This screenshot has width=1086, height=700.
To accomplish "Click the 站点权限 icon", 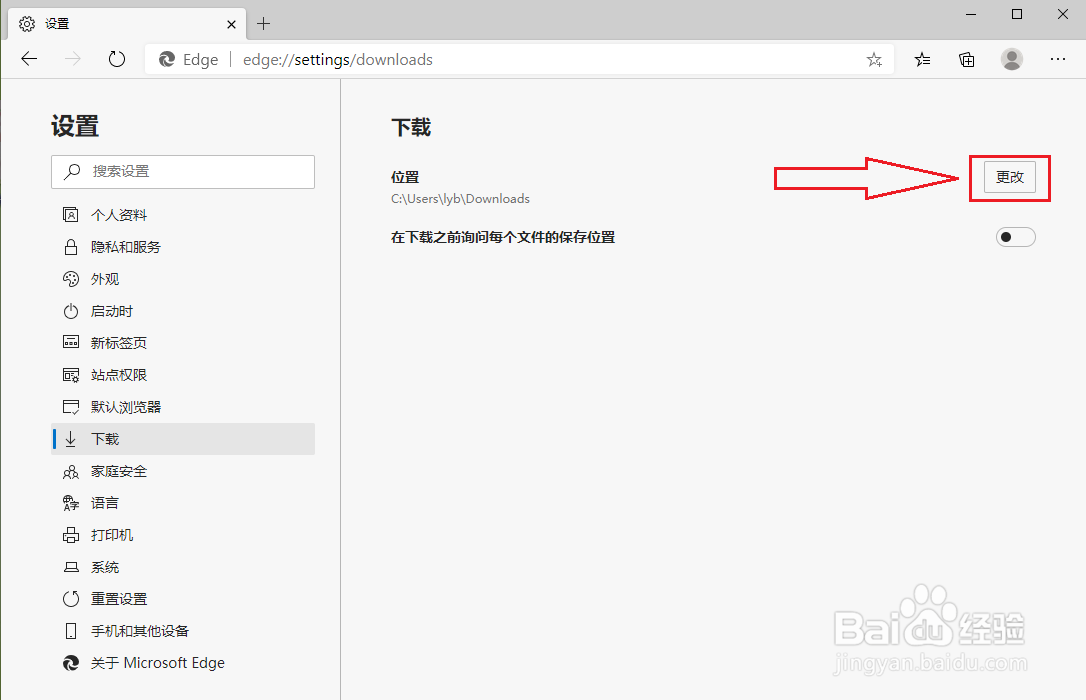I will (x=71, y=375).
